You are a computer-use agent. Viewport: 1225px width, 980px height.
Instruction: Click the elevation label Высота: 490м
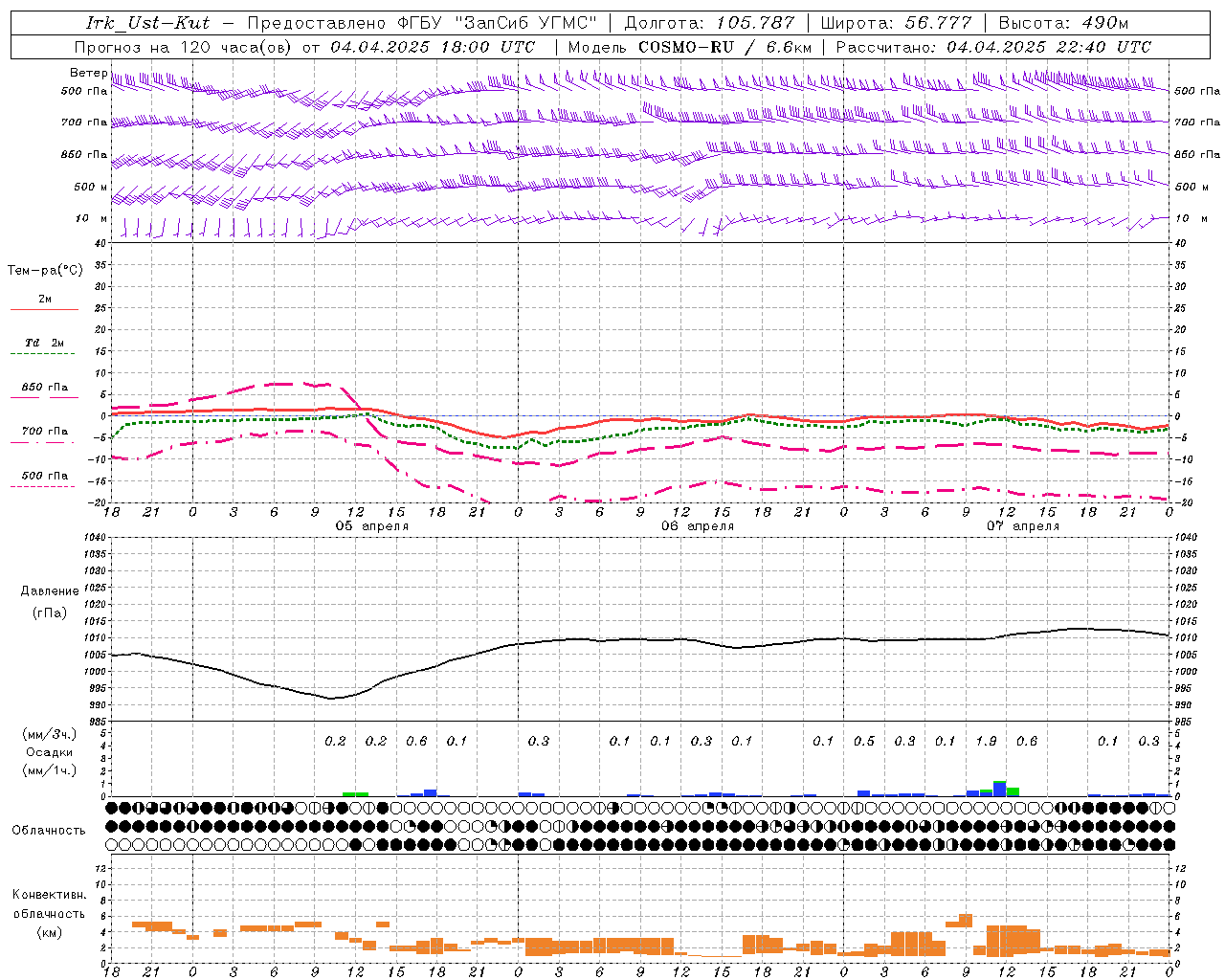pyautogui.click(x=1063, y=23)
